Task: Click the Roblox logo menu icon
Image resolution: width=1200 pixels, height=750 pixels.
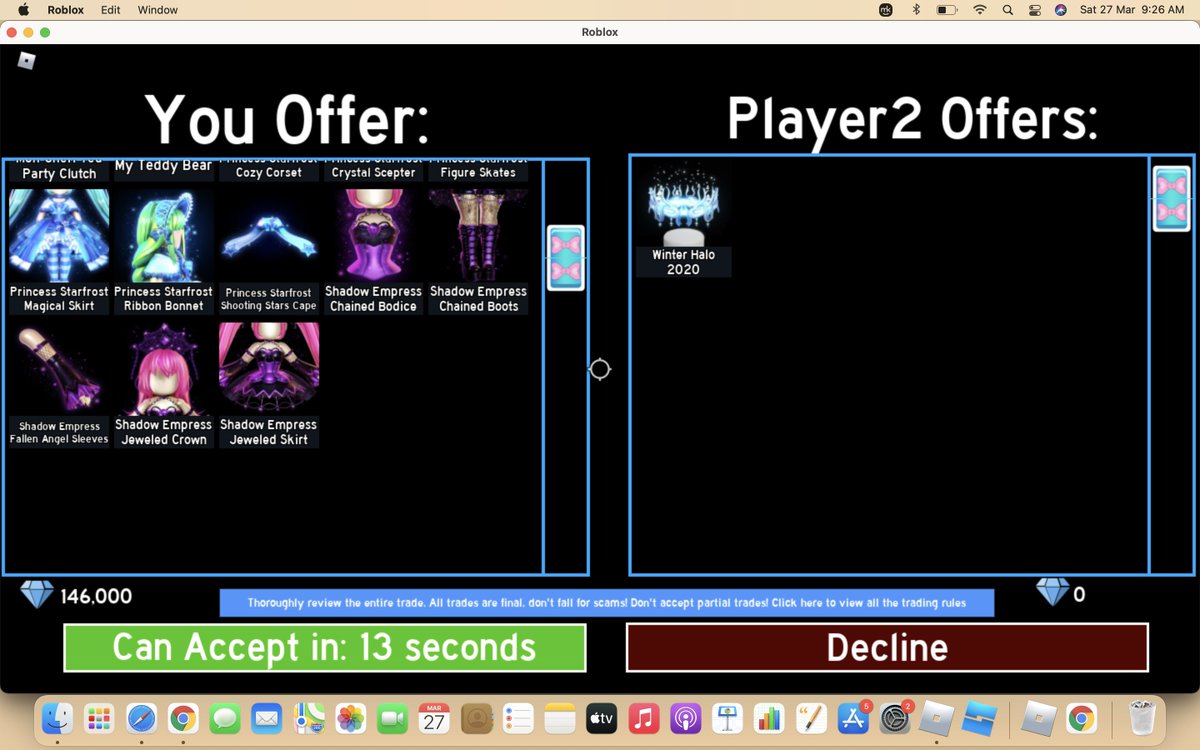Action: click(27, 61)
